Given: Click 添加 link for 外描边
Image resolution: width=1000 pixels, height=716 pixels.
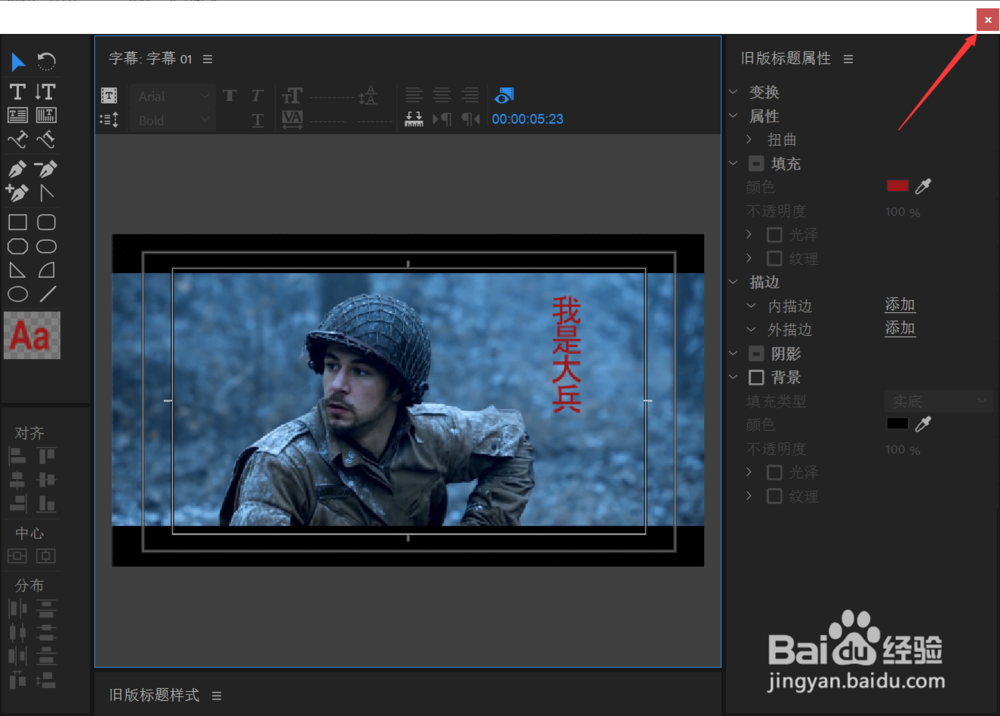Looking at the screenshot, I should point(900,328).
